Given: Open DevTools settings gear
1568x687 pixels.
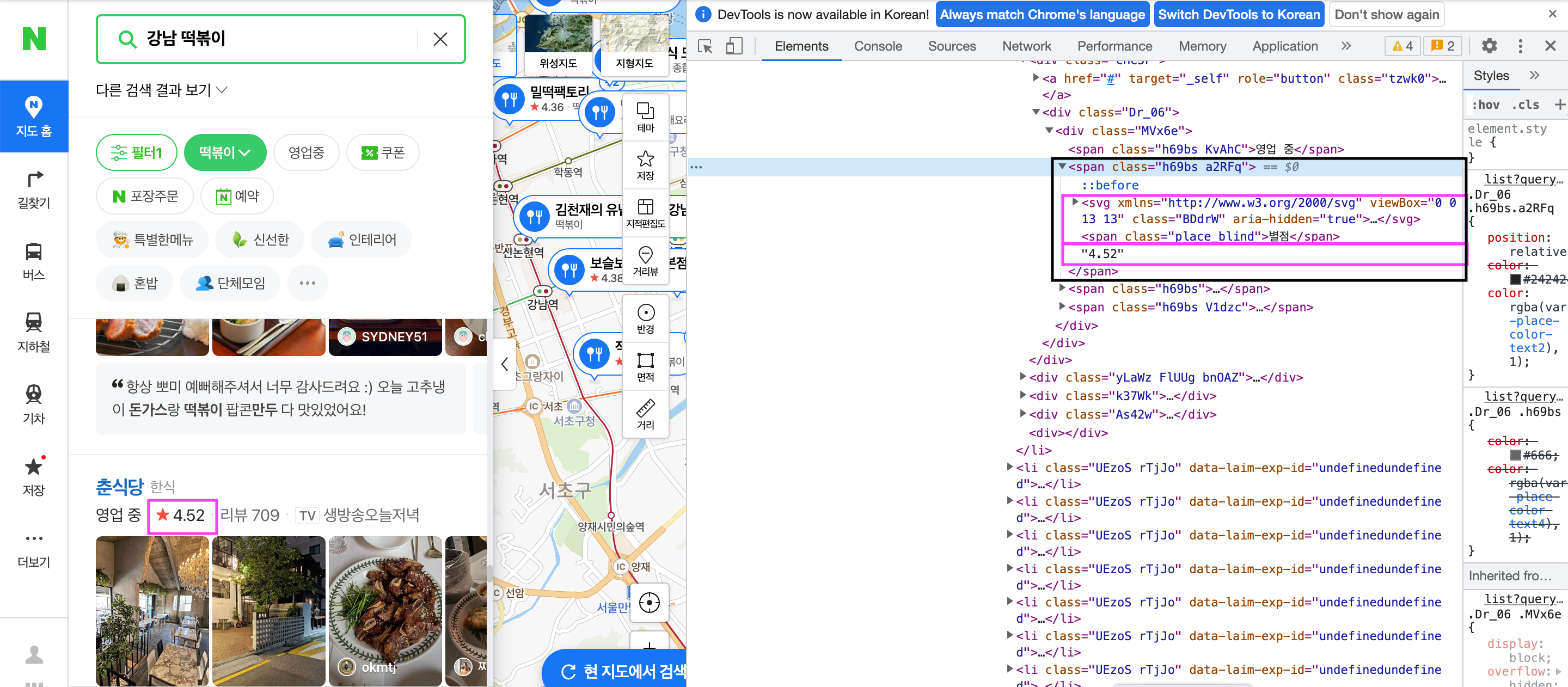Looking at the screenshot, I should point(1489,46).
